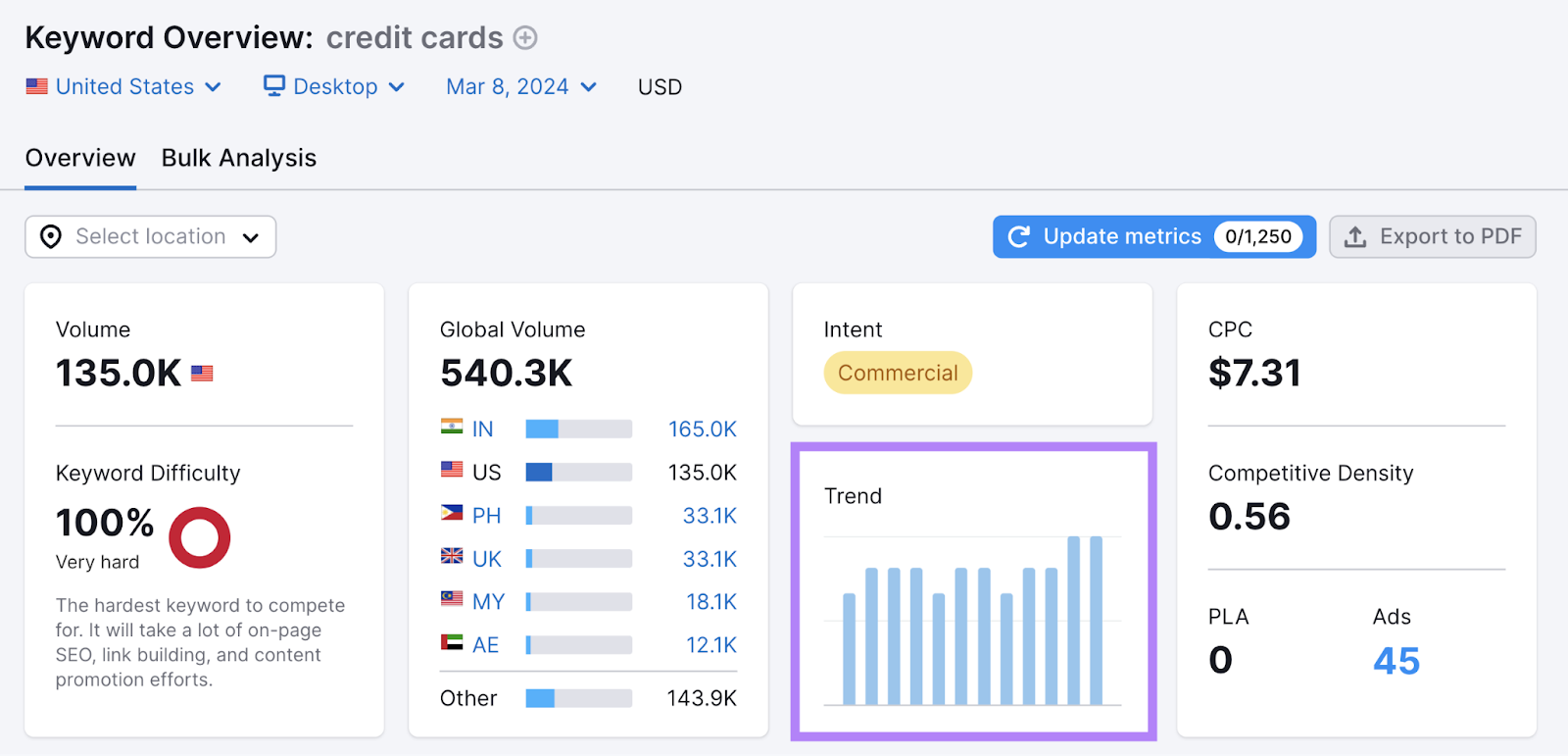The image size is (1568, 756).
Task: Click the Export to PDF button
Action: (x=1433, y=236)
